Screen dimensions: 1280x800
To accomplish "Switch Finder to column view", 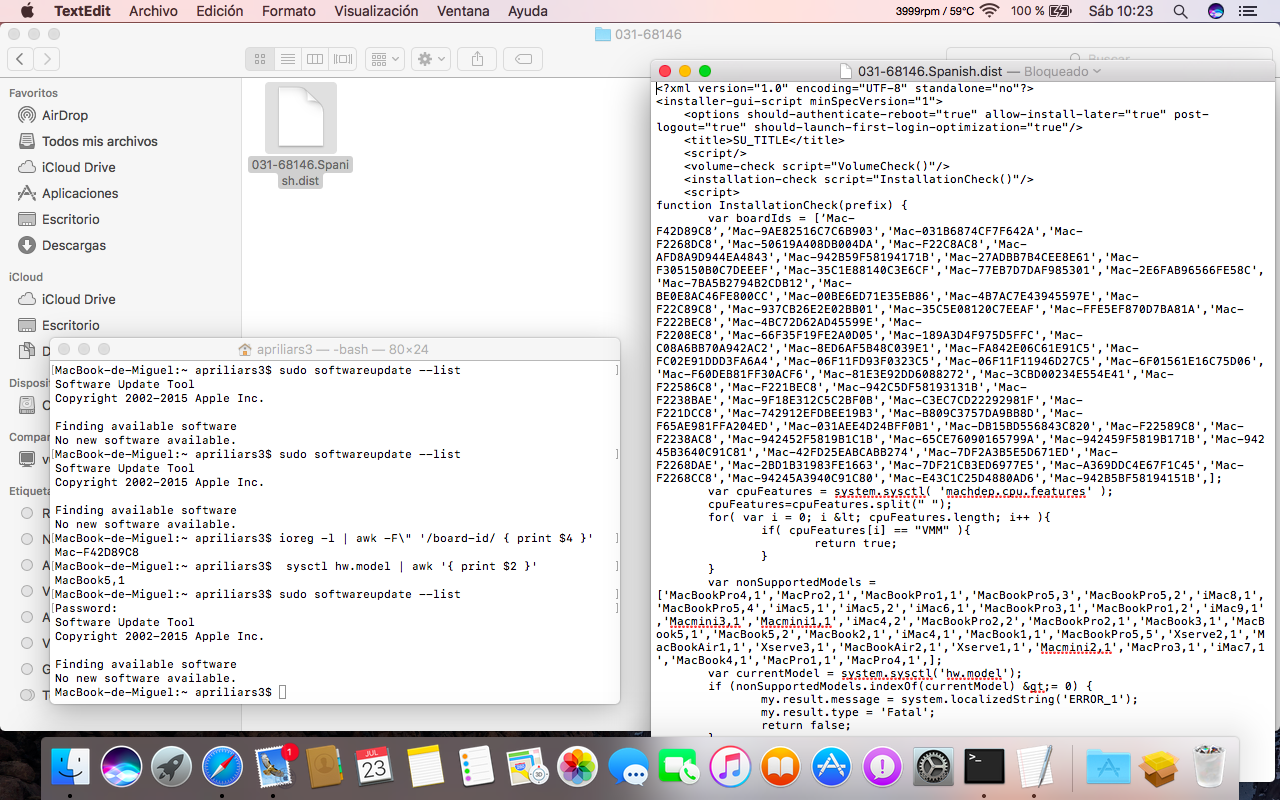I will (x=315, y=59).
